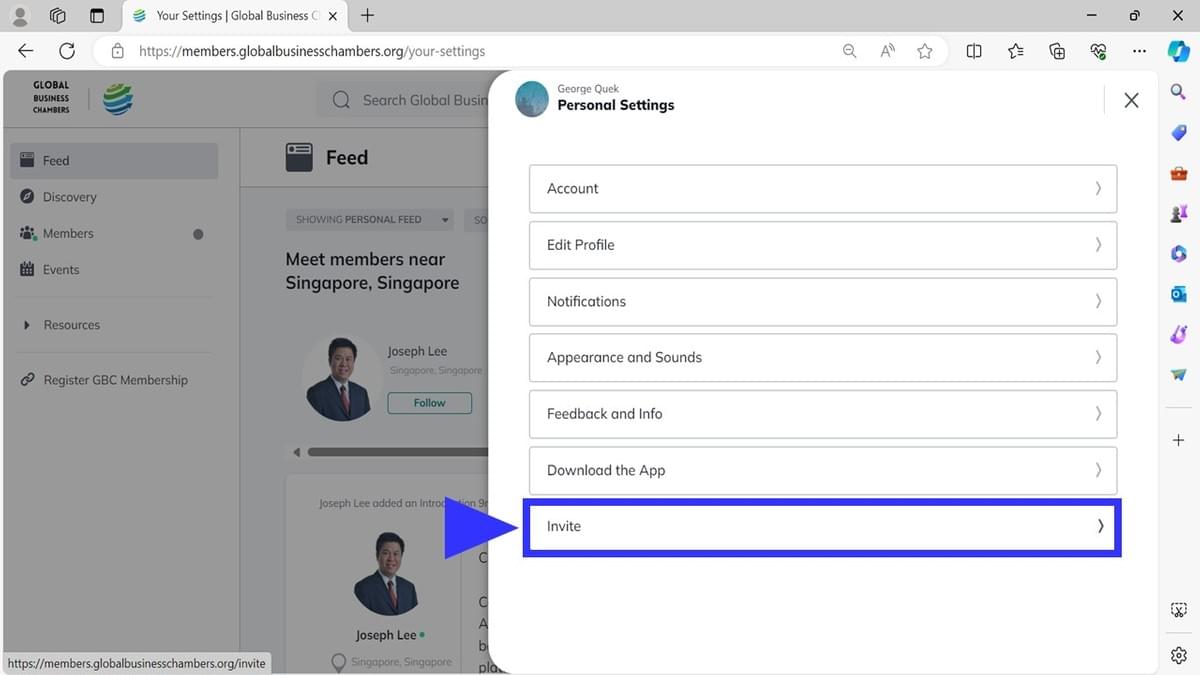Click George Quek's profile avatar

point(532,99)
